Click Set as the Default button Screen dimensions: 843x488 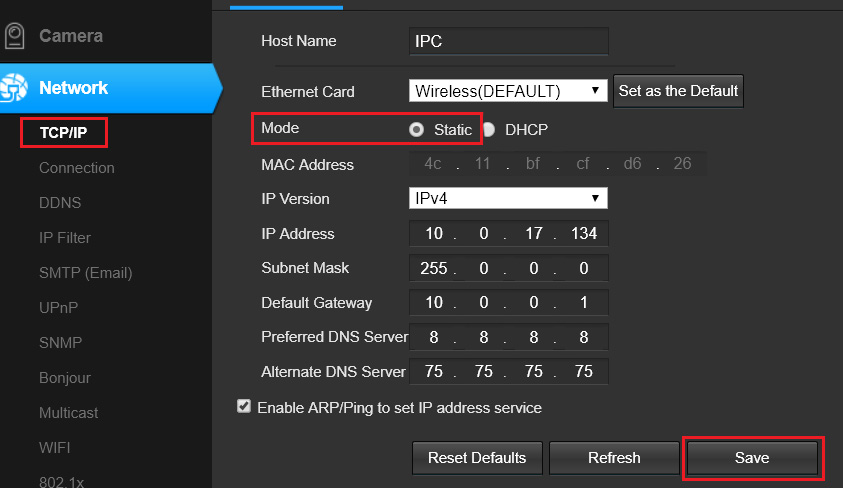pos(678,91)
